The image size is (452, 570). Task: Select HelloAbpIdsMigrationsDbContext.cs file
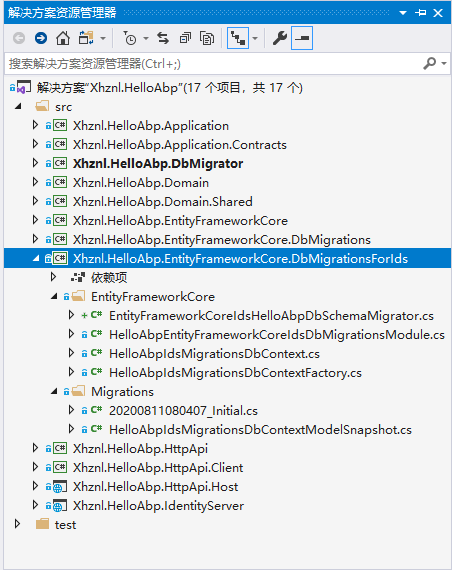point(214,353)
